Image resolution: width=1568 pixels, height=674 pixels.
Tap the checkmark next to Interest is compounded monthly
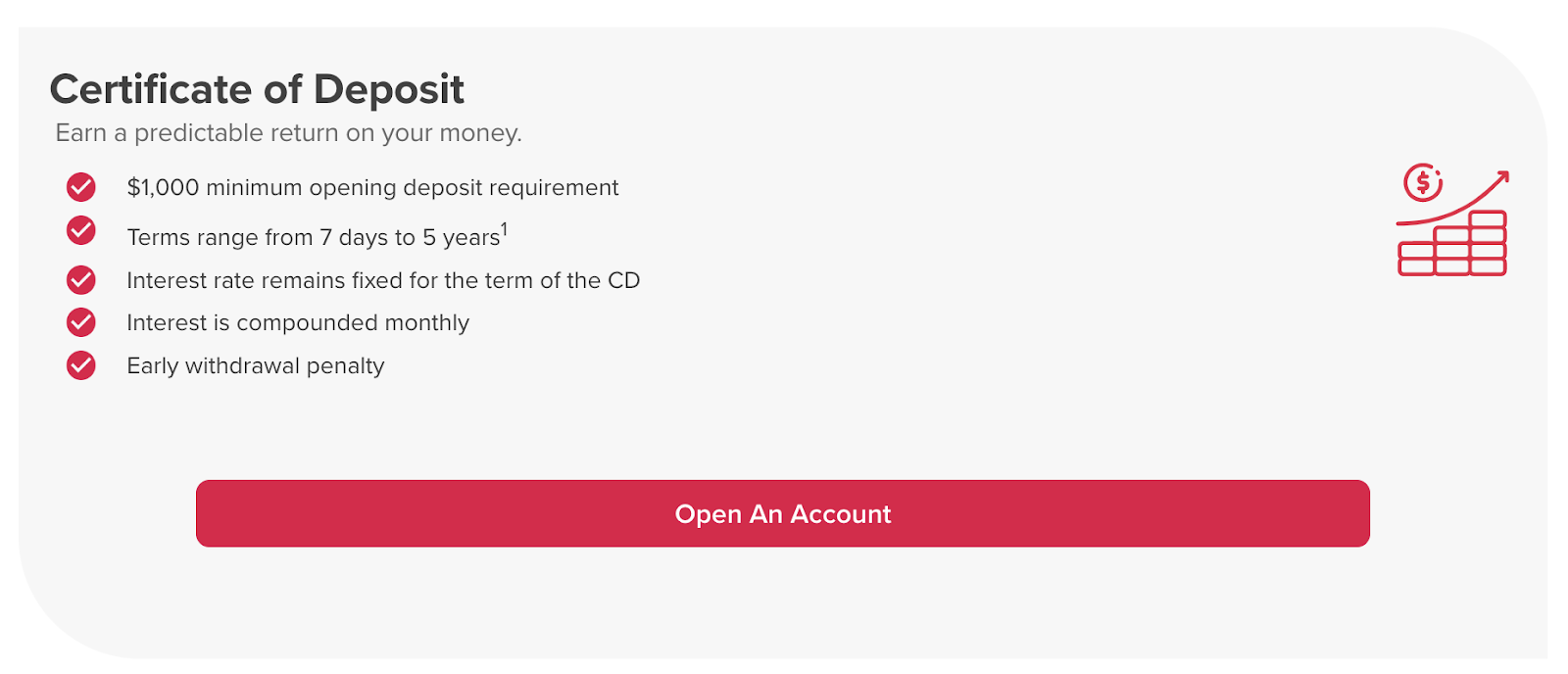(x=81, y=322)
